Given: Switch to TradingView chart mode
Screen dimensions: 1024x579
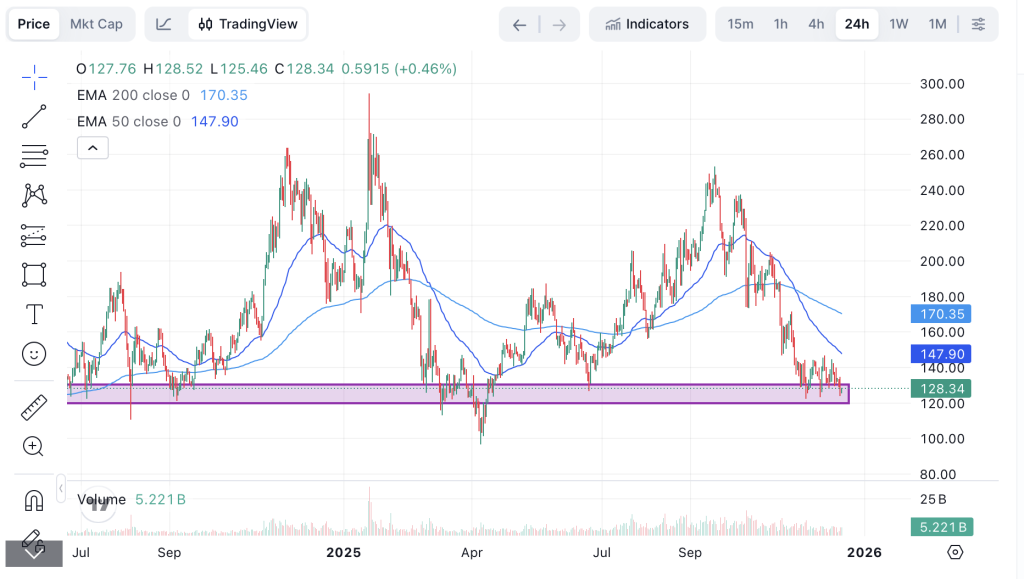Looking at the screenshot, I should [246, 24].
